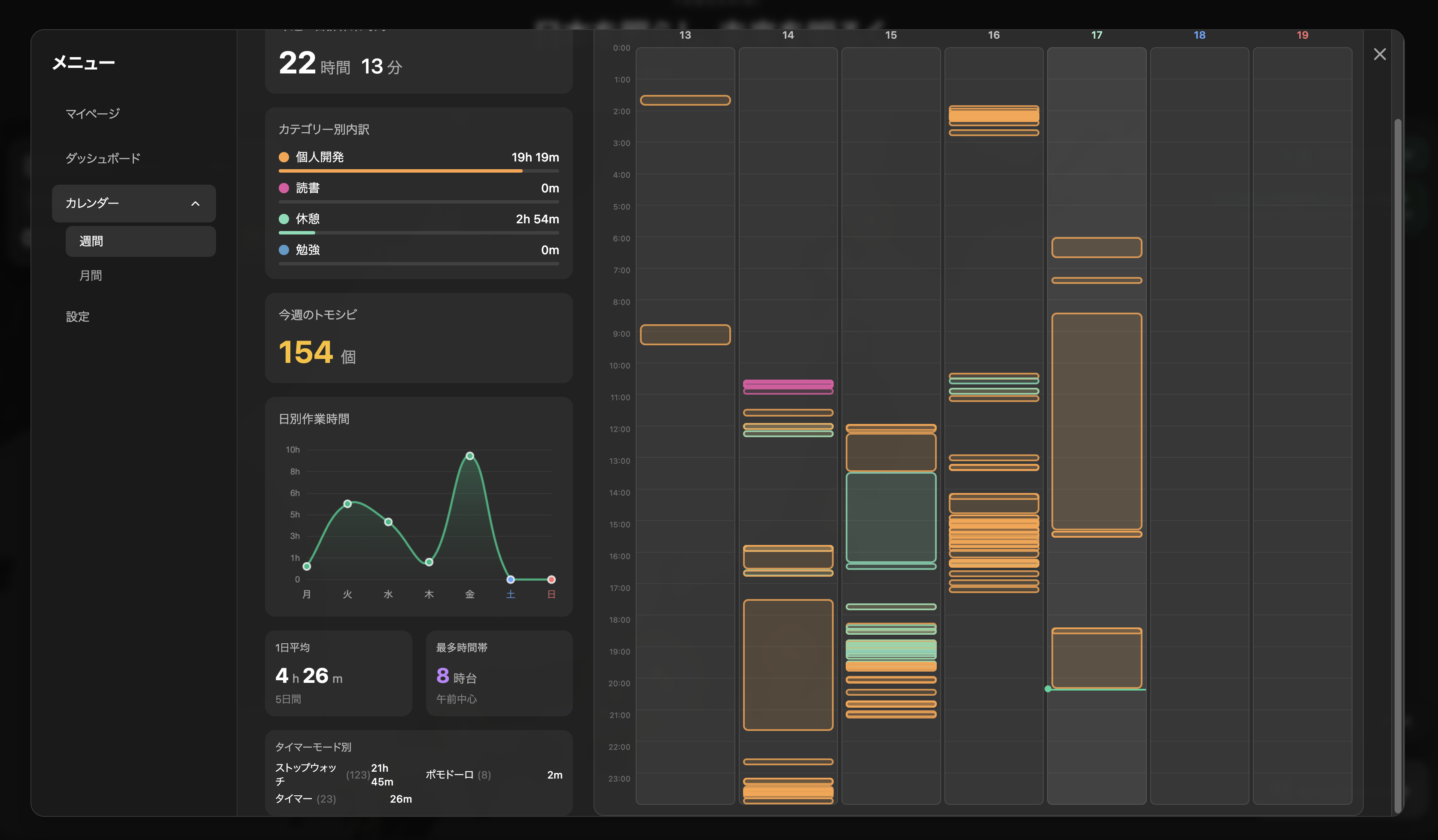The width and height of the screenshot is (1438, 840).
Task: Switch to the 月間 calendar view
Action: (91, 276)
